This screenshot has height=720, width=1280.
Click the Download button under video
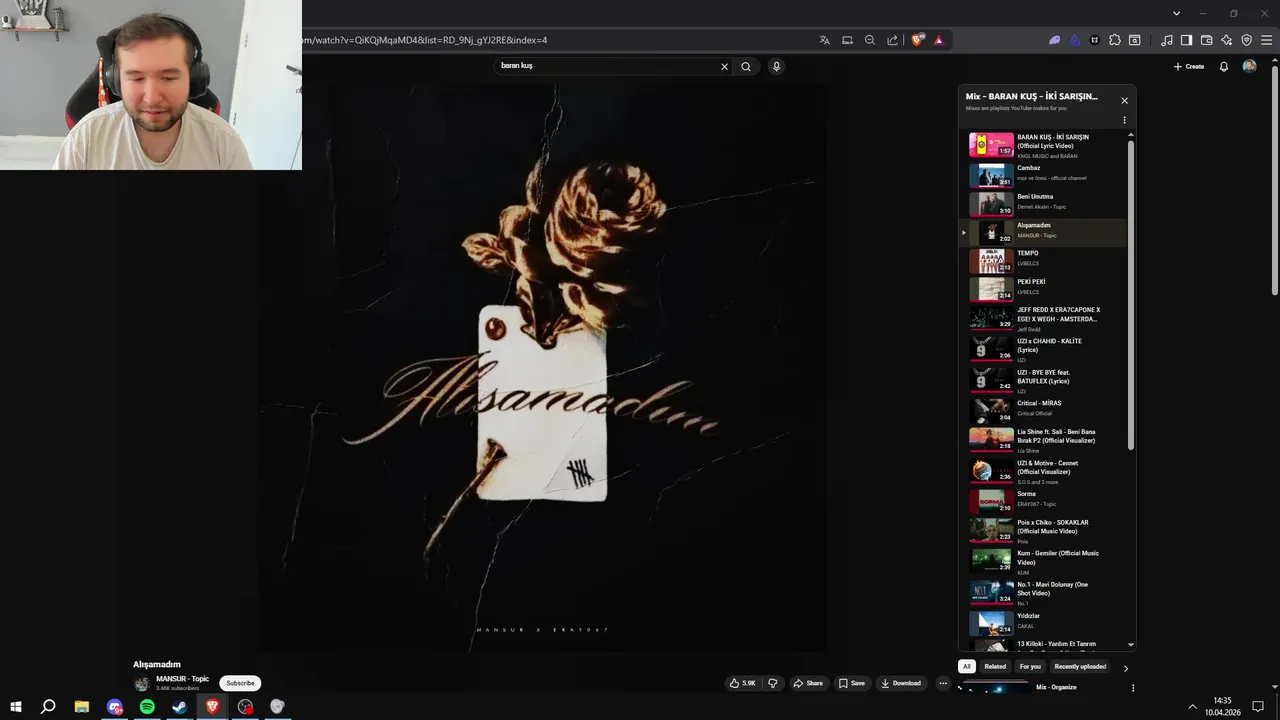901,683
